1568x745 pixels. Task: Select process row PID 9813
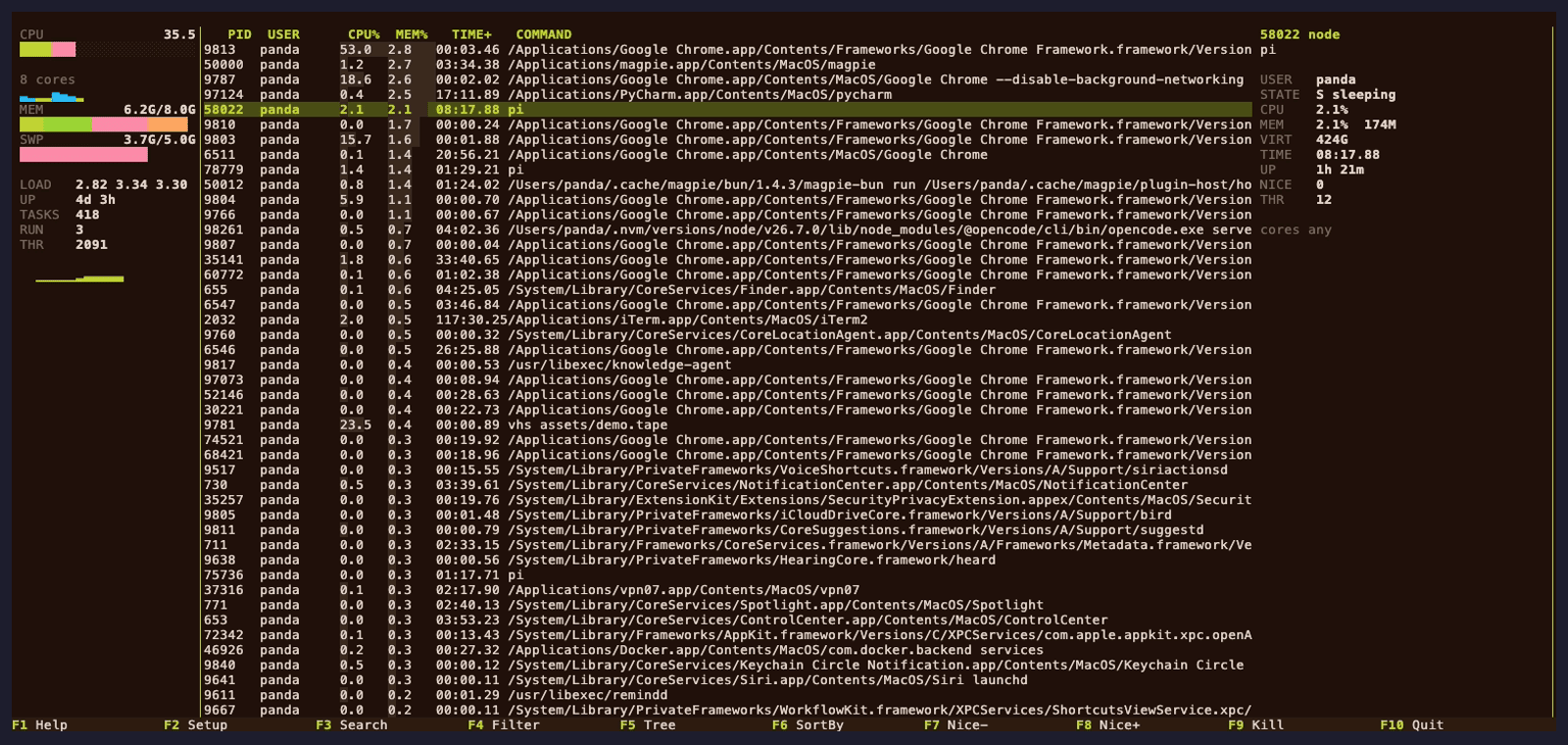[727, 50]
